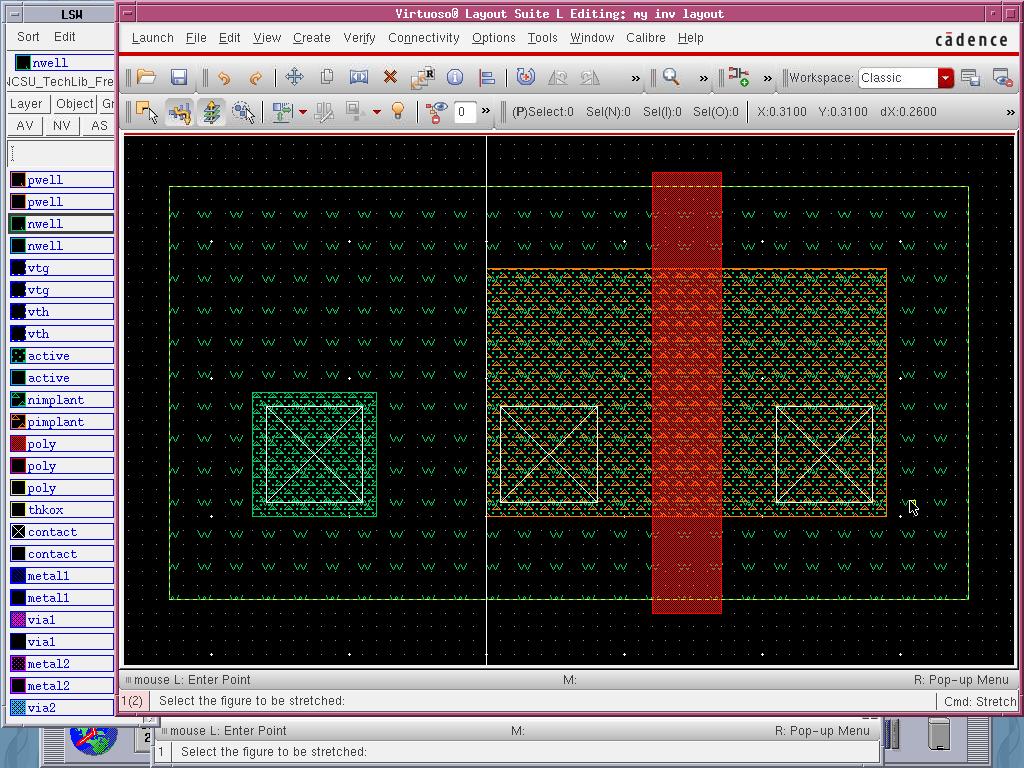This screenshot has height=768, width=1024.
Task: Select the pimplant layer in LSW
Action: click(62, 422)
